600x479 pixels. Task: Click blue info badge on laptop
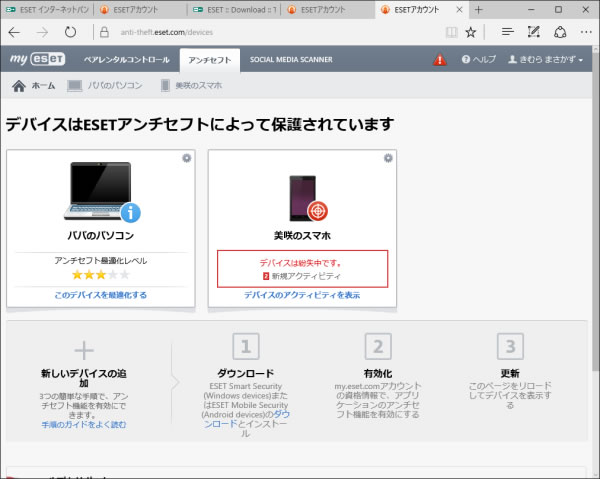coord(130,213)
